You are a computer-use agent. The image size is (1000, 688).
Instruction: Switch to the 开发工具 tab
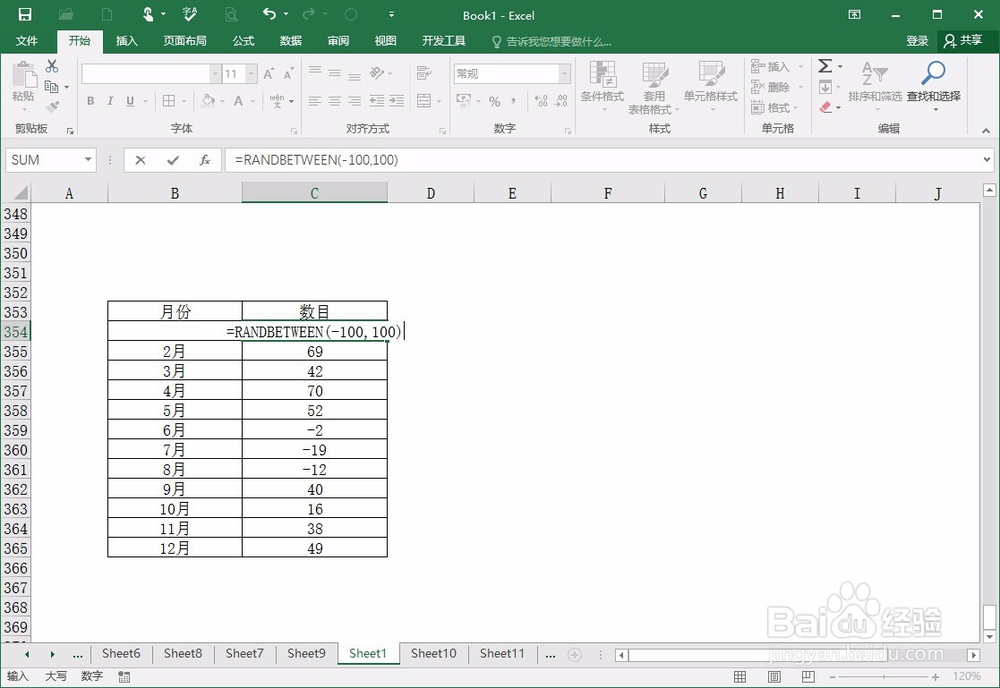pos(444,41)
